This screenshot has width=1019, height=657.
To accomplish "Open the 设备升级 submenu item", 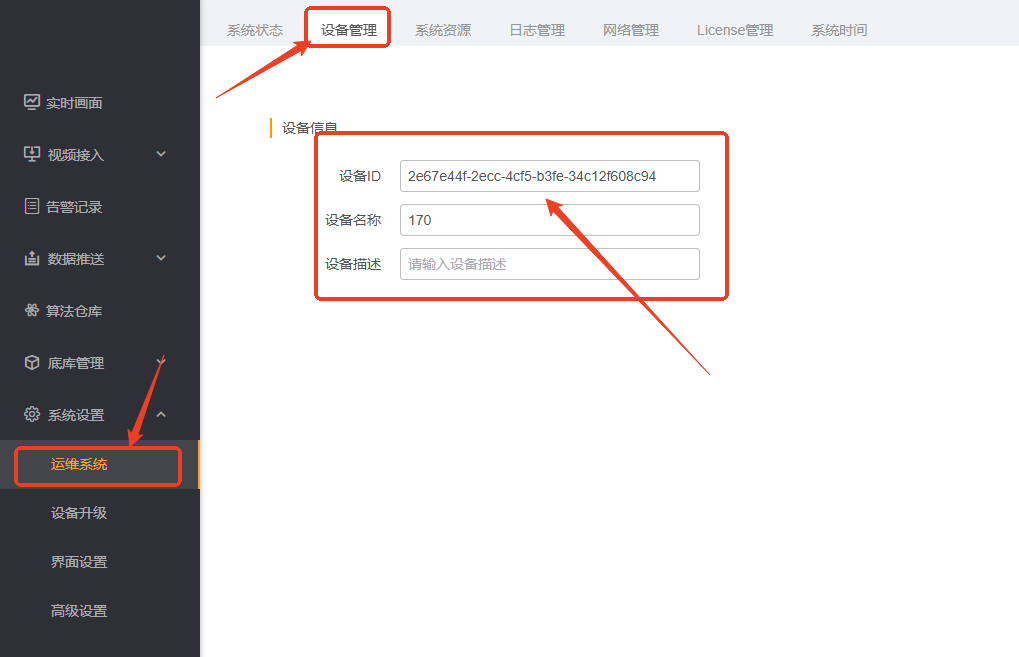I will (x=79, y=513).
